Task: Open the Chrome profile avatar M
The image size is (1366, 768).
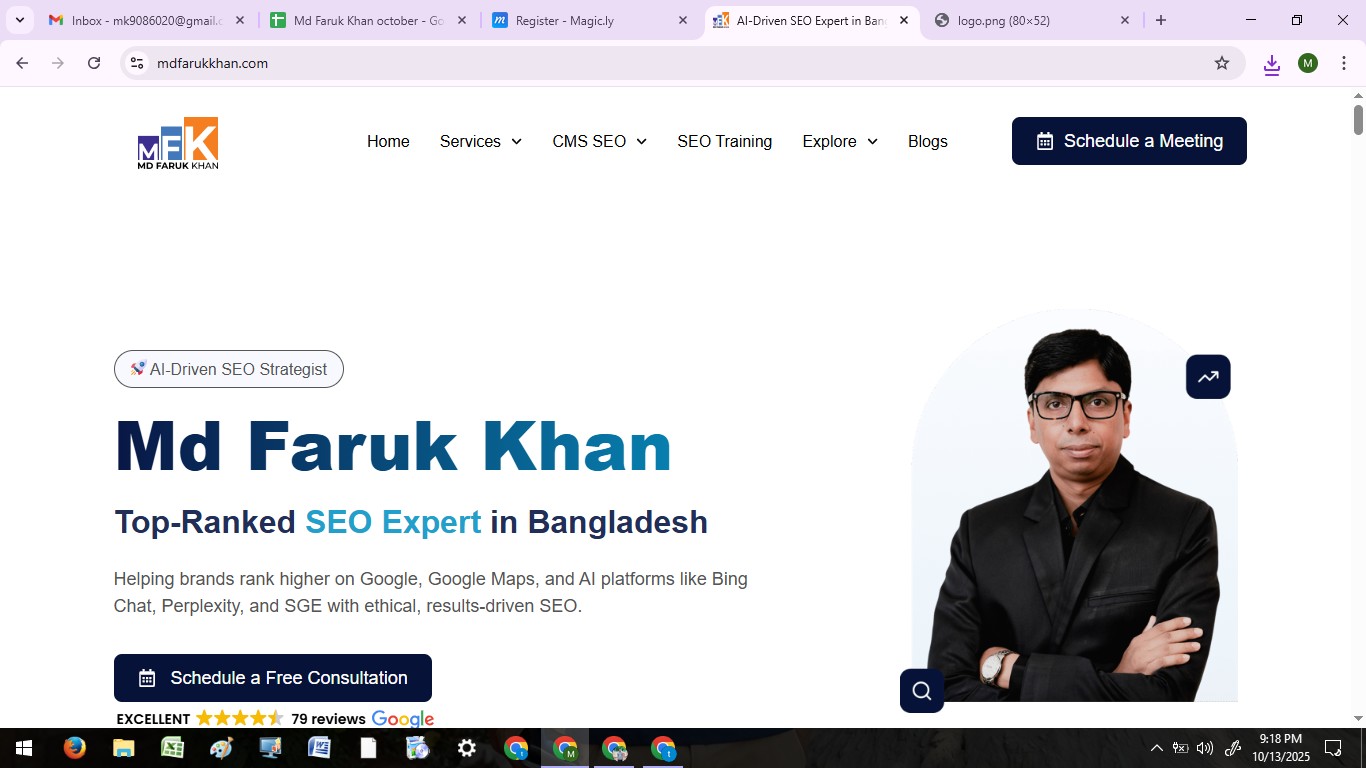Action: (1308, 63)
